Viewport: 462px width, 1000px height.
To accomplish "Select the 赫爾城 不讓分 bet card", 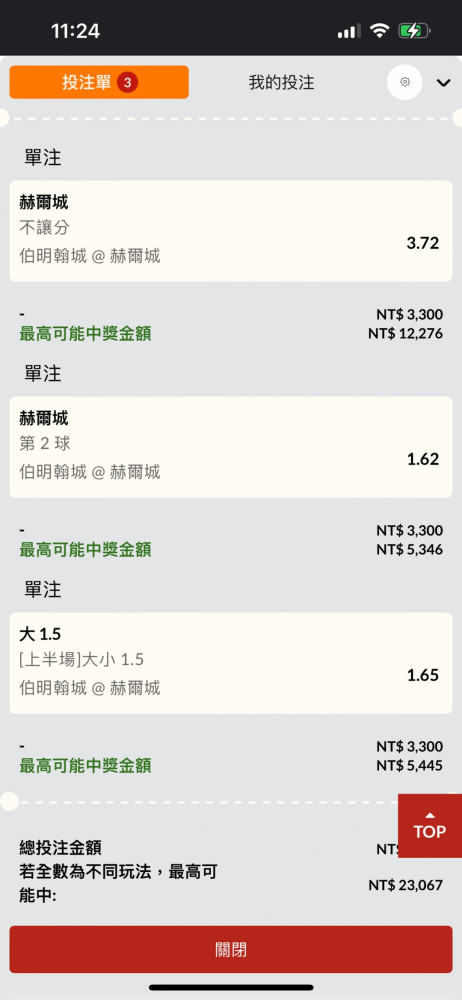I will (231, 231).
